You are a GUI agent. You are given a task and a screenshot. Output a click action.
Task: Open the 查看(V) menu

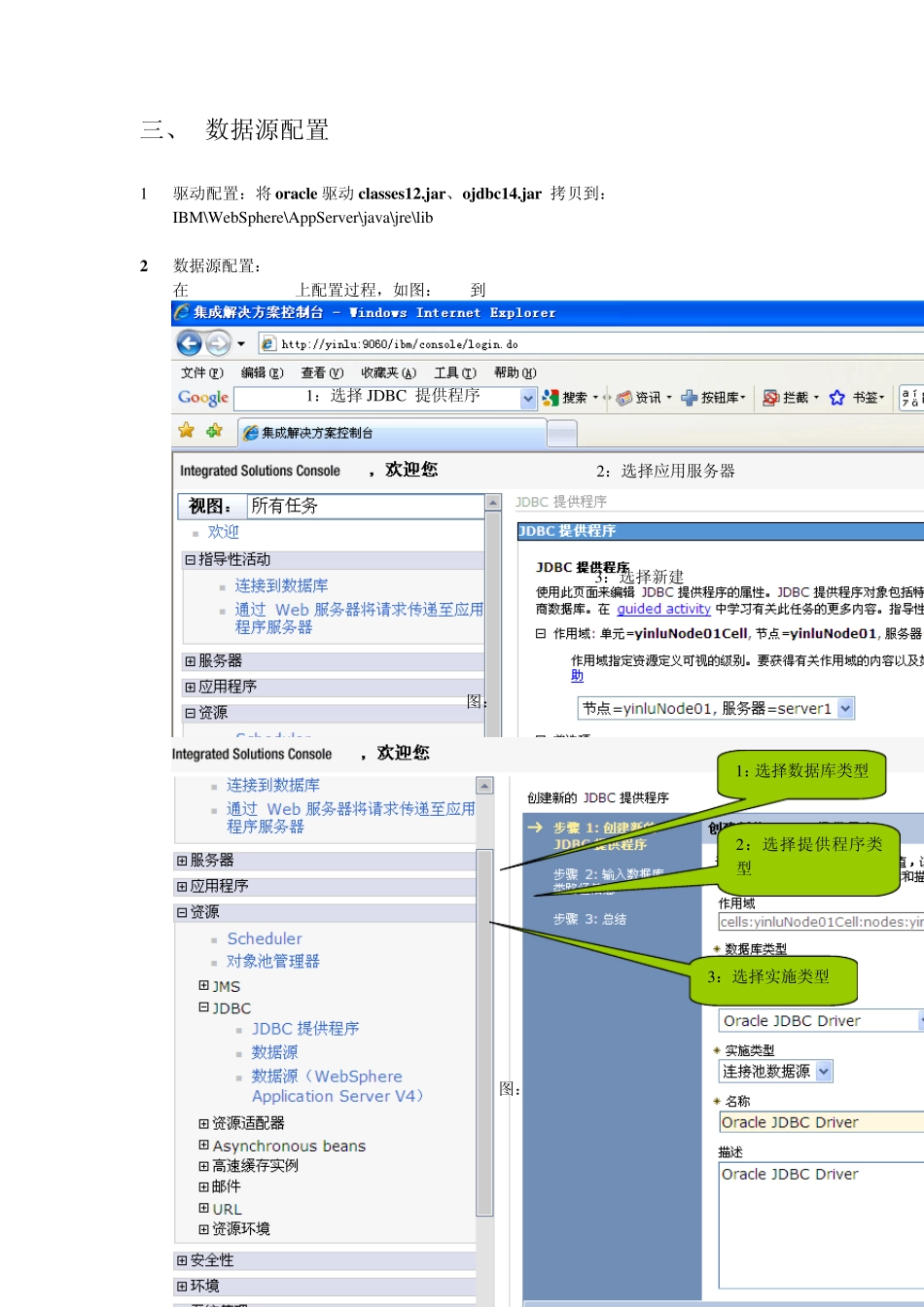click(x=322, y=372)
